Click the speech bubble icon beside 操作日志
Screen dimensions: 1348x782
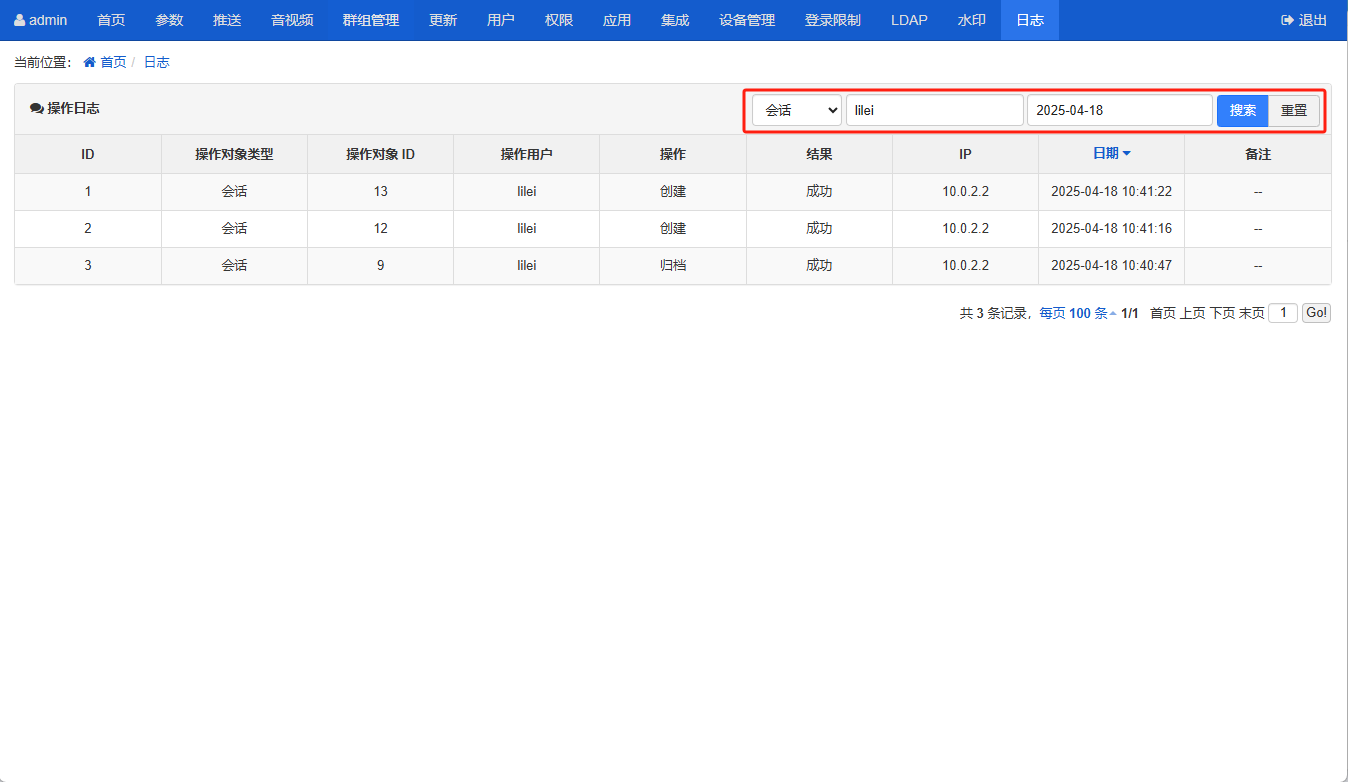37,109
